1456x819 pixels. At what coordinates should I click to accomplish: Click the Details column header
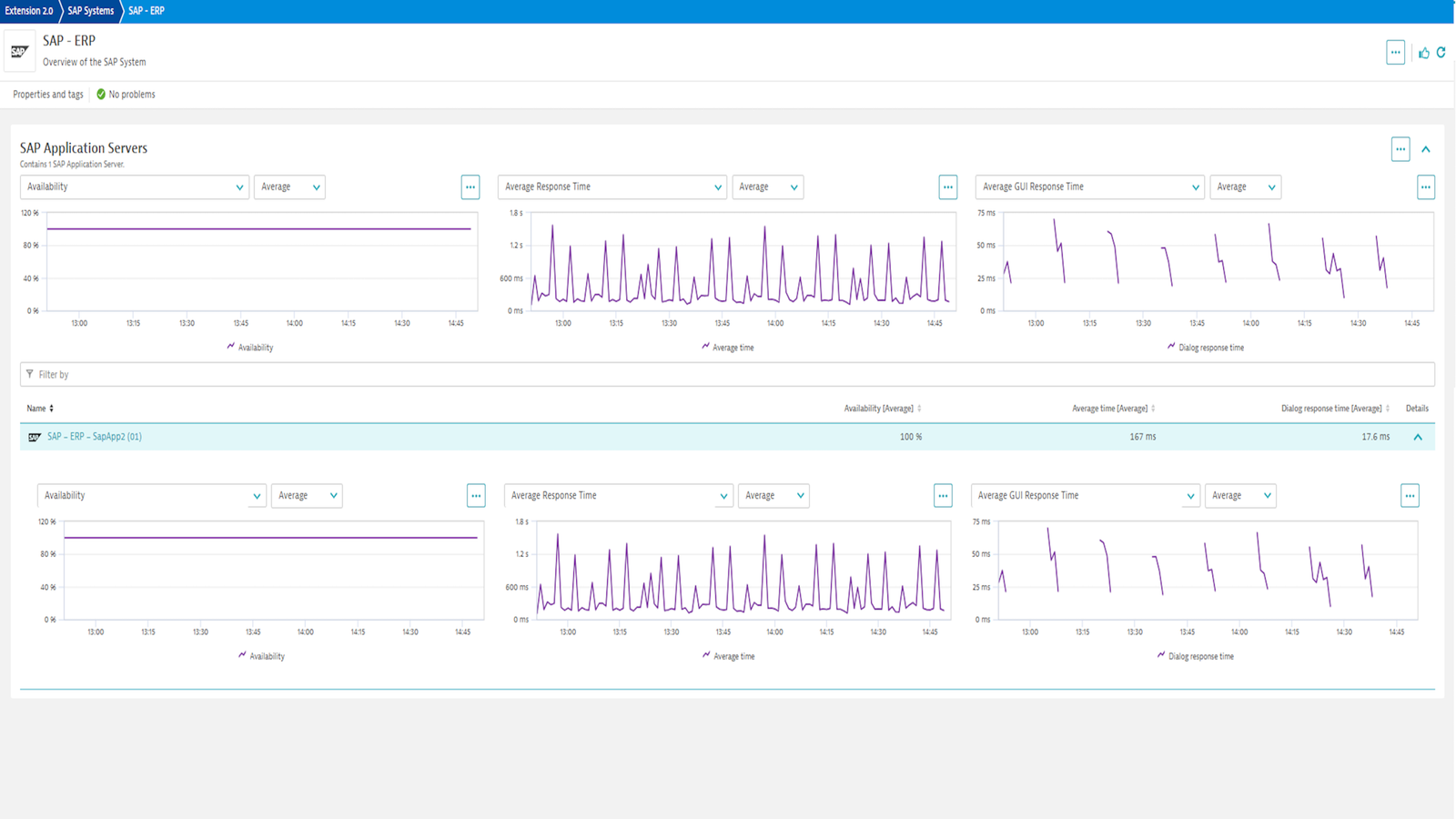point(1417,409)
